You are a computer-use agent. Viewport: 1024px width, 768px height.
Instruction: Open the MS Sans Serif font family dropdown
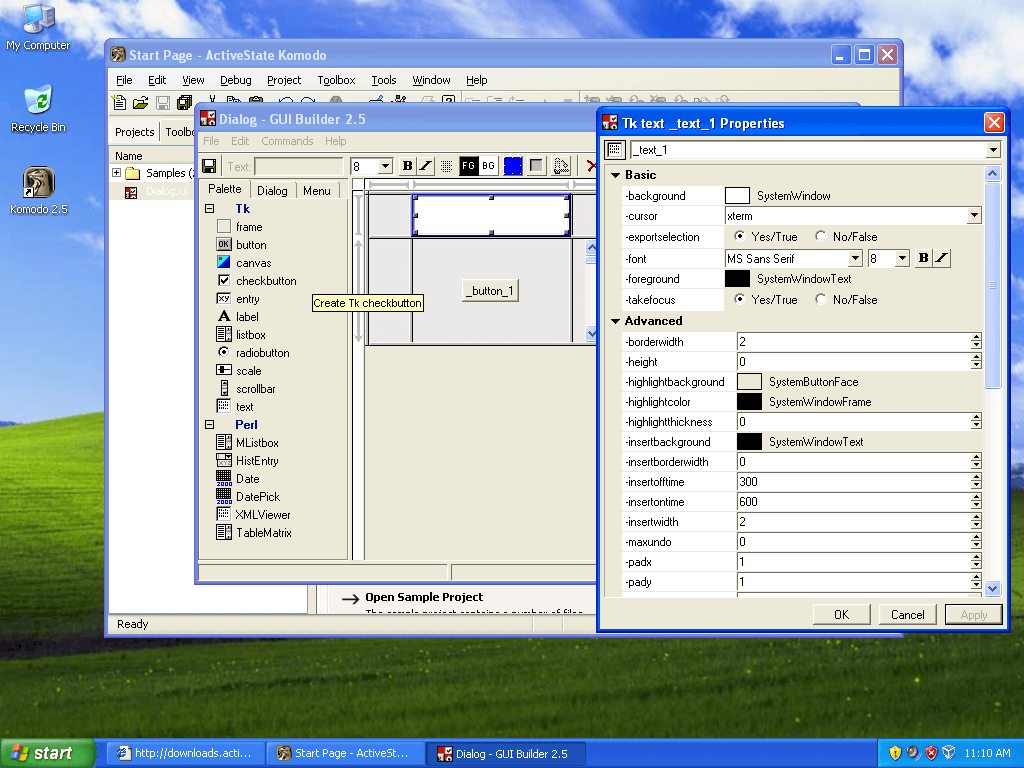pyautogui.click(x=855, y=258)
